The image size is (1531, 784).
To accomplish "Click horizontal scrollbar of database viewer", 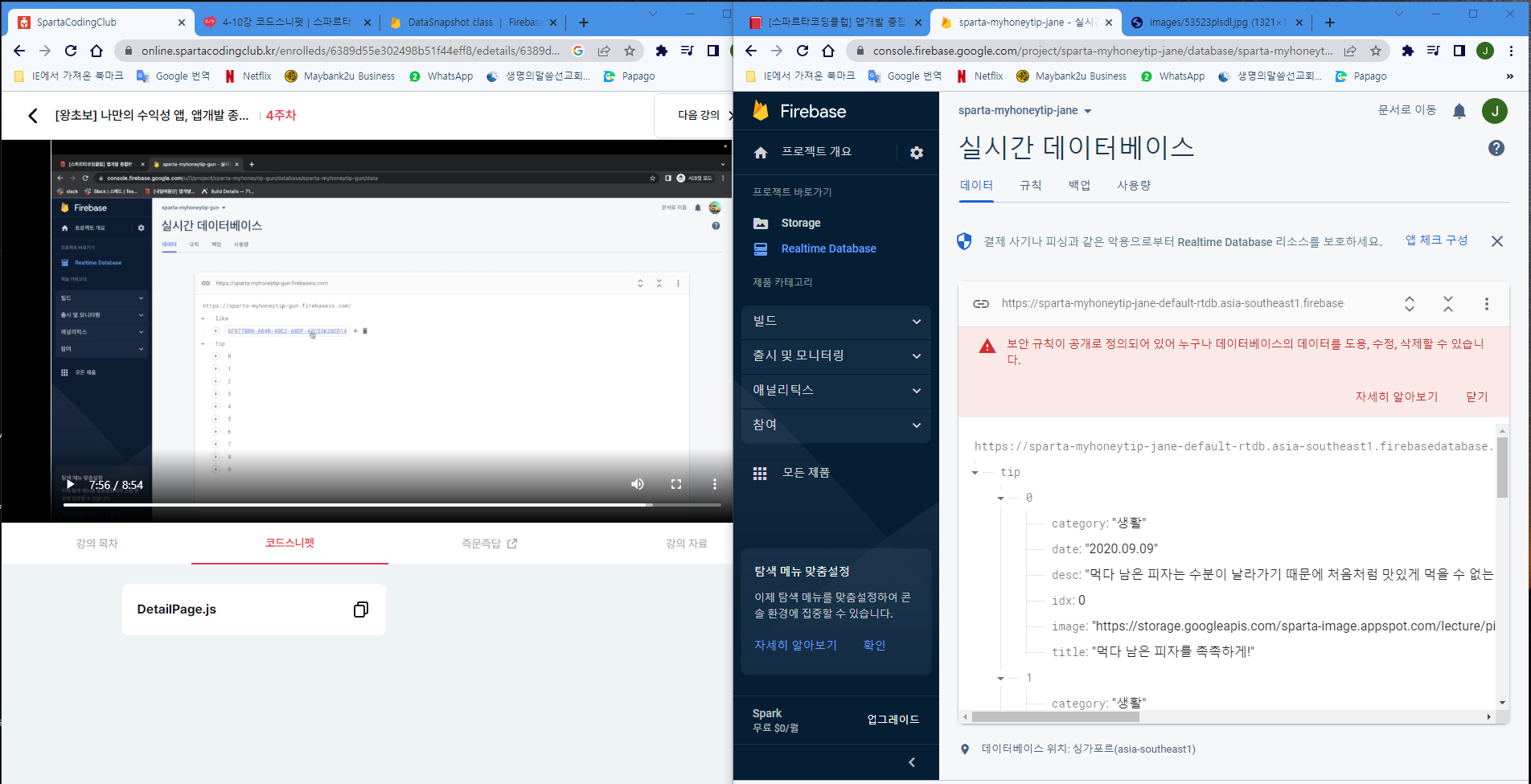I will tap(1055, 716).
